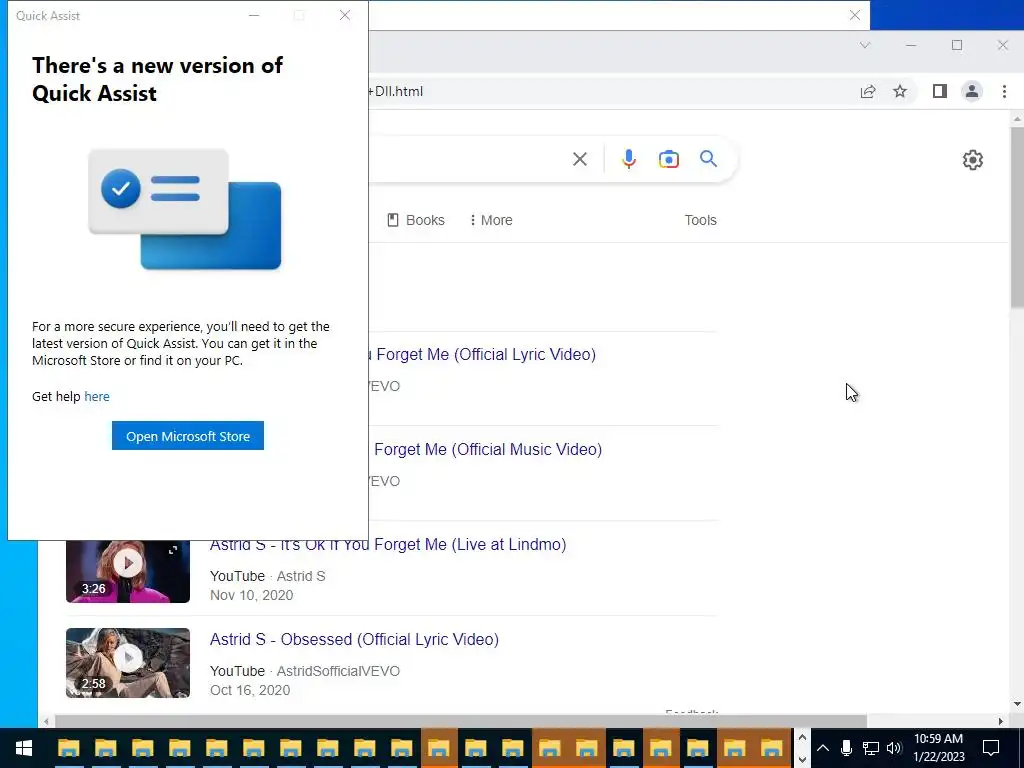Open network status tray icon
This screenshot has height=768, width=1024.
(870, 748)
